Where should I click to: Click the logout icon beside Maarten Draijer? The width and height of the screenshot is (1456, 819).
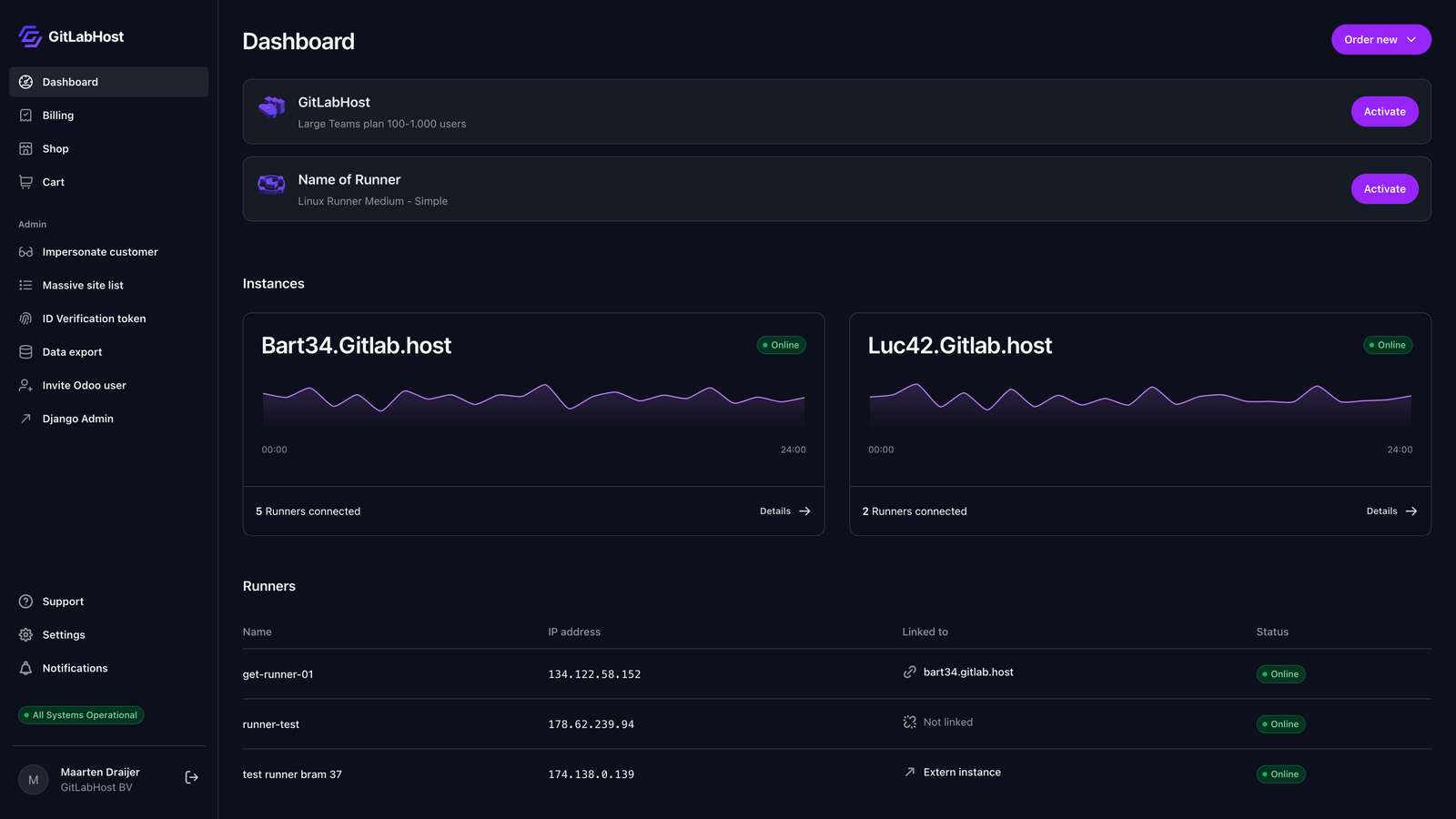click(191, 777)
